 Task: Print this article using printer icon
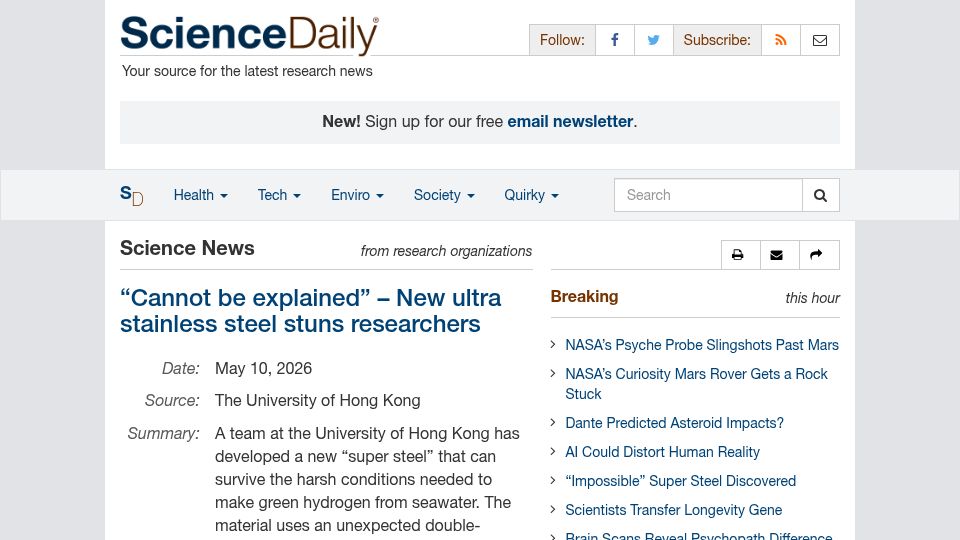(740, 255)
